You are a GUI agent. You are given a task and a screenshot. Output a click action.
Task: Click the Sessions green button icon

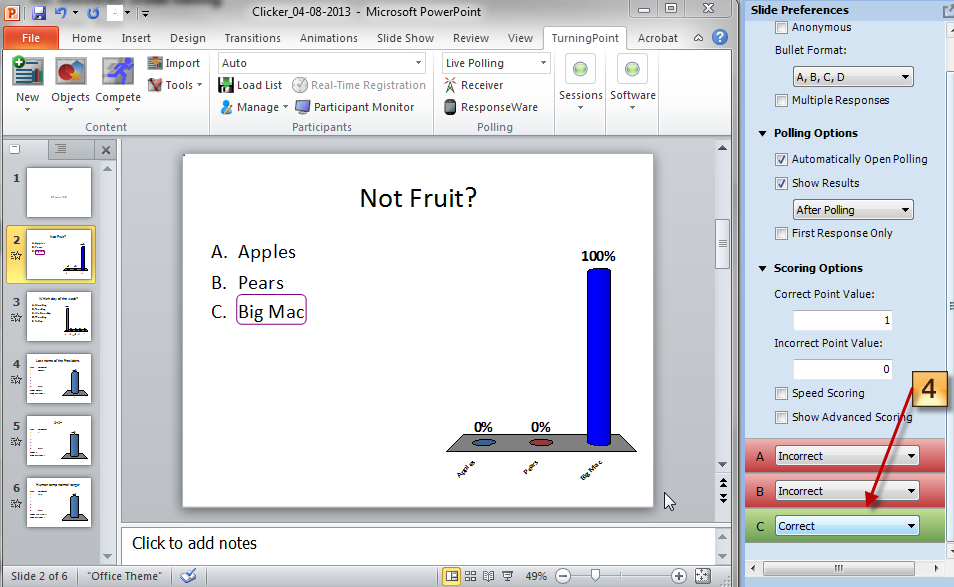point(580,69)
